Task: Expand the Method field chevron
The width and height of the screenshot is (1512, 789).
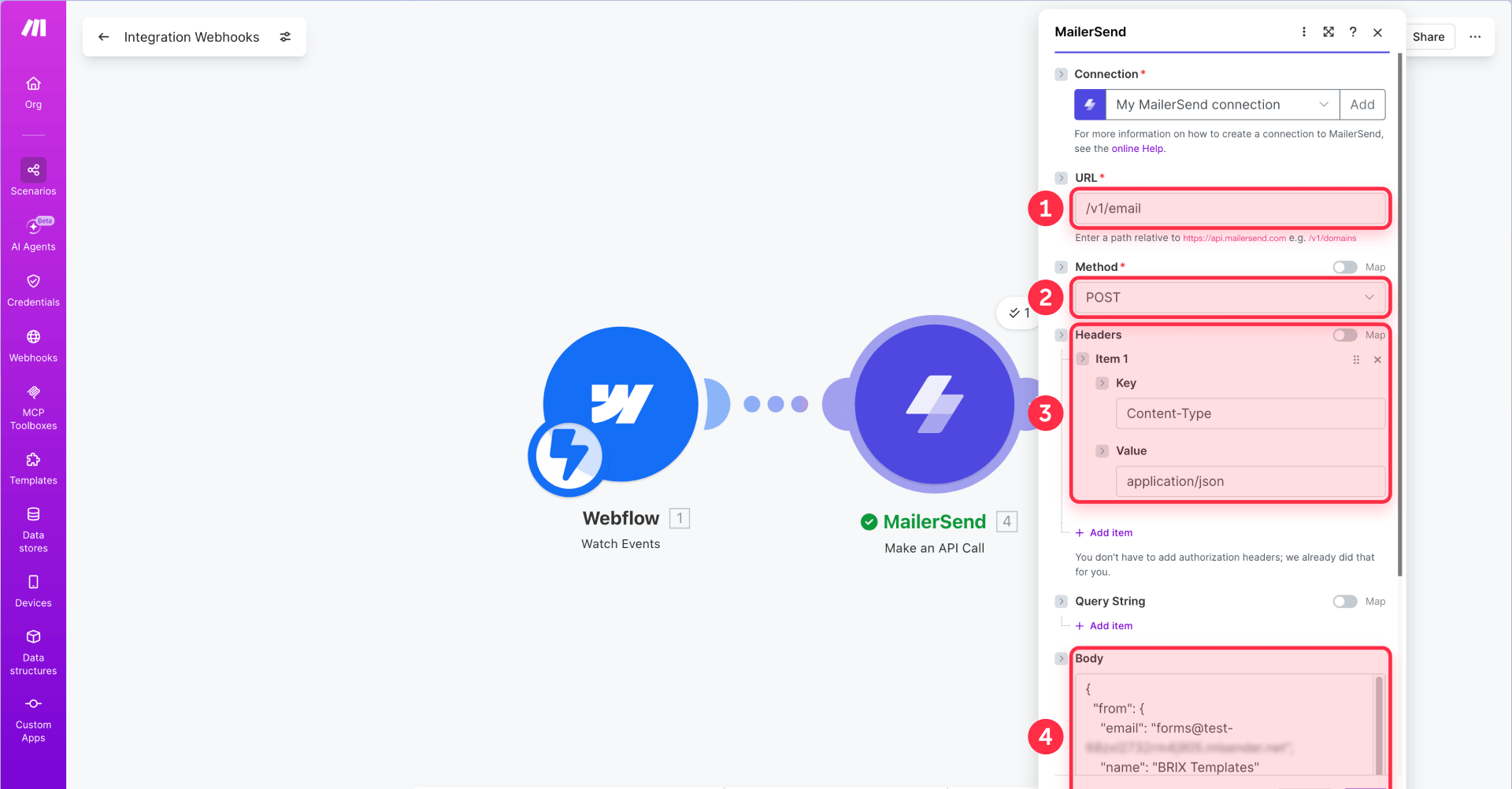Action: tap(1061, 267)
